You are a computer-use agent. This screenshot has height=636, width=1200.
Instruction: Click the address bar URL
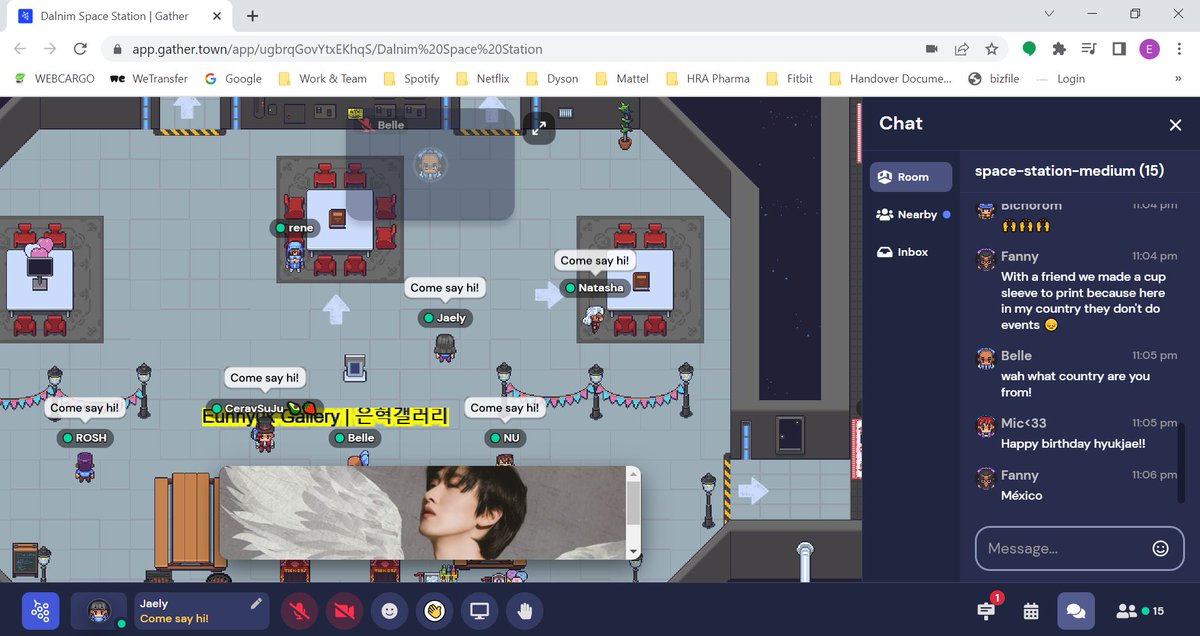(337, 49)
